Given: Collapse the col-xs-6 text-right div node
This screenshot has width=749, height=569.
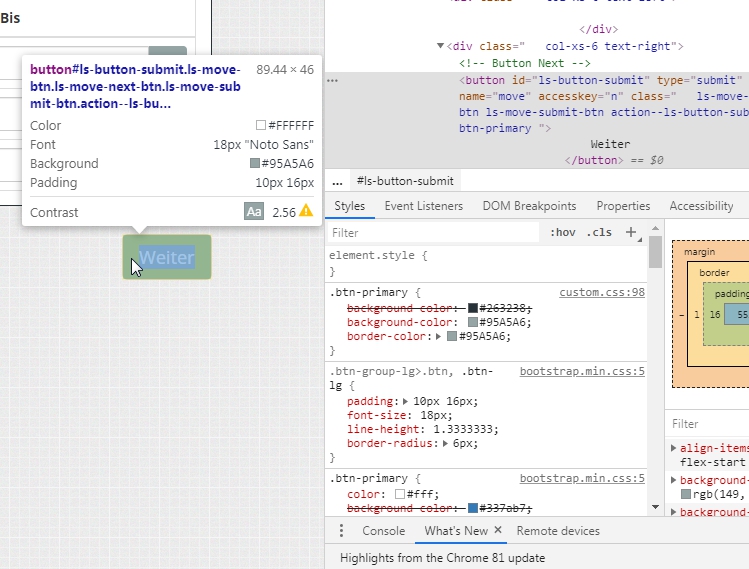Looking at the screenshot, I should click(x=441, y=46).
